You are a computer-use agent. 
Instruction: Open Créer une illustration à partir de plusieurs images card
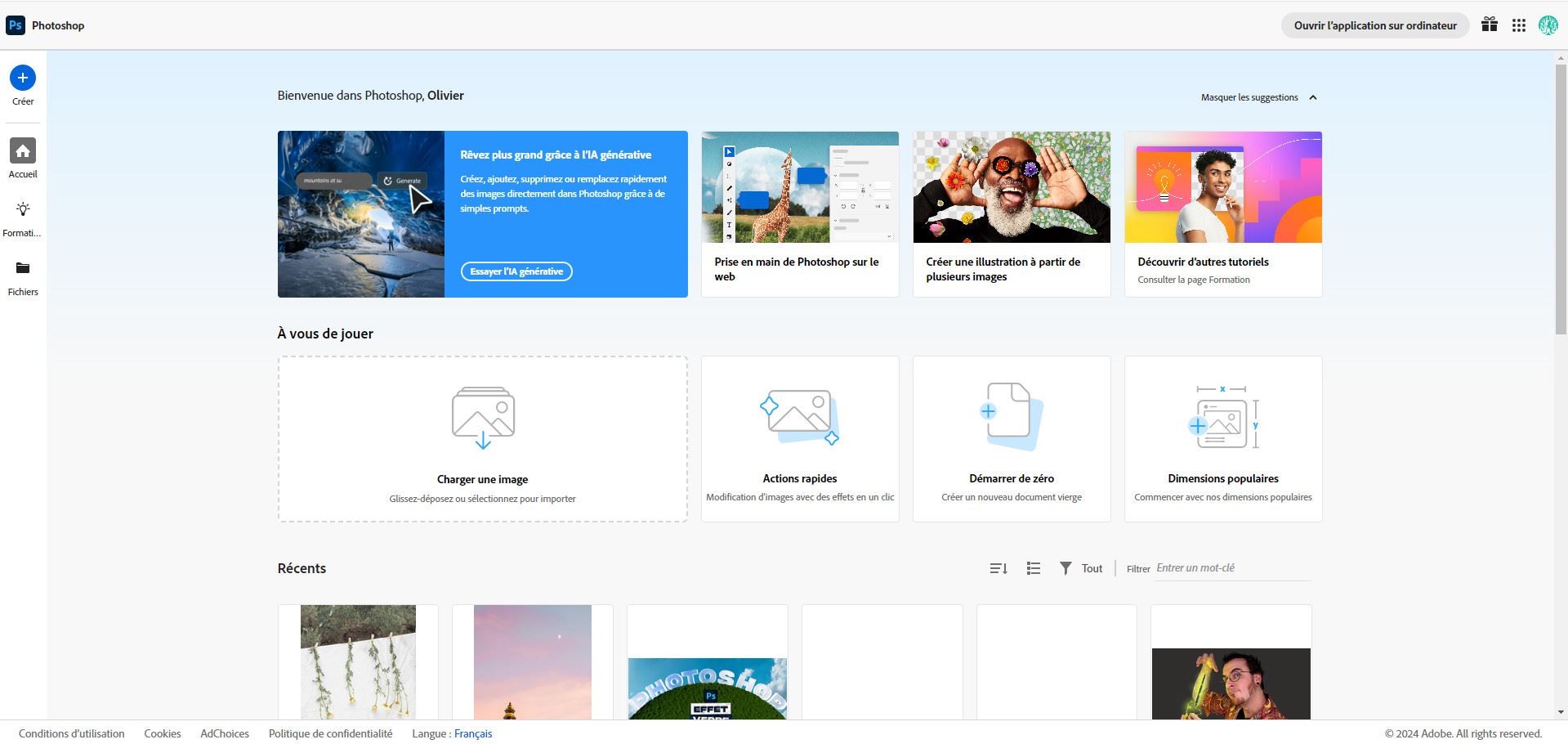(x=1012, y=214)
